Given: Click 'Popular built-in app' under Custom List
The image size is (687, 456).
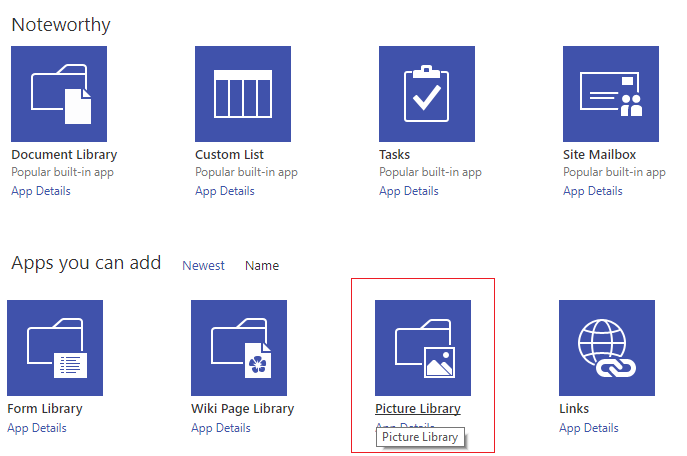Looking at the screenshot, I should [x=246, y=172].
